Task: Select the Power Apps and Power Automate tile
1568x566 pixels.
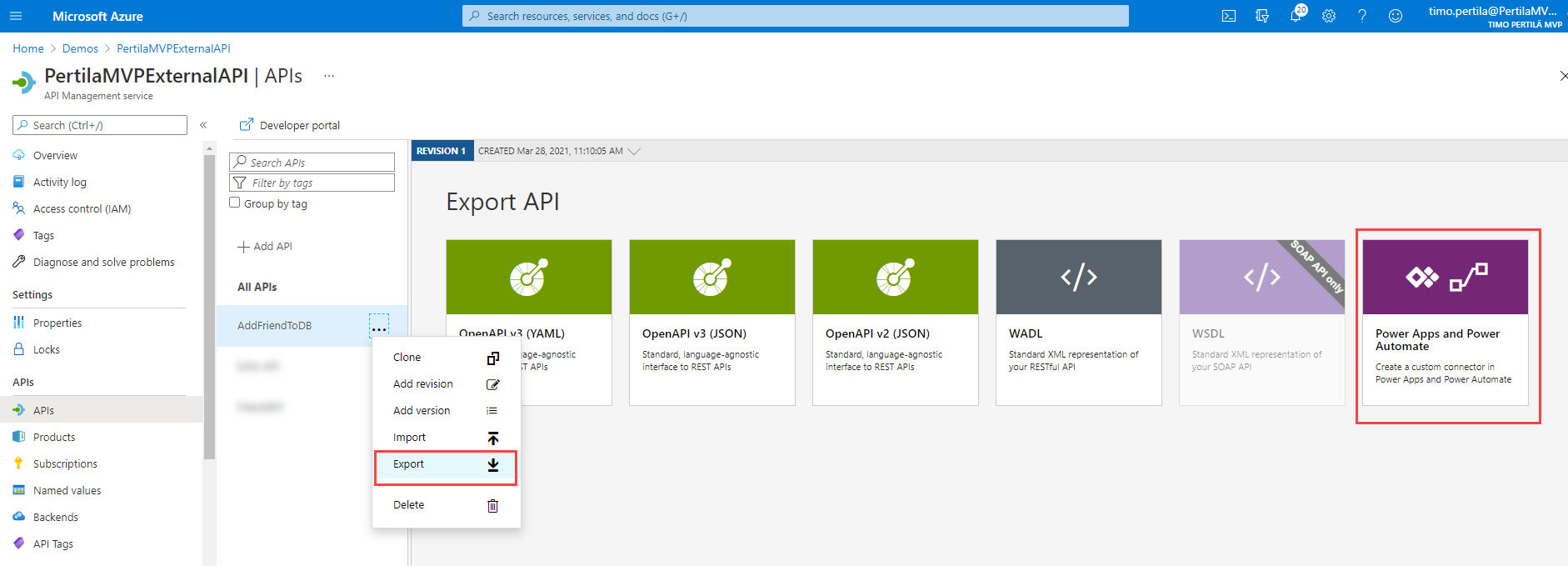Action: 1445,323
